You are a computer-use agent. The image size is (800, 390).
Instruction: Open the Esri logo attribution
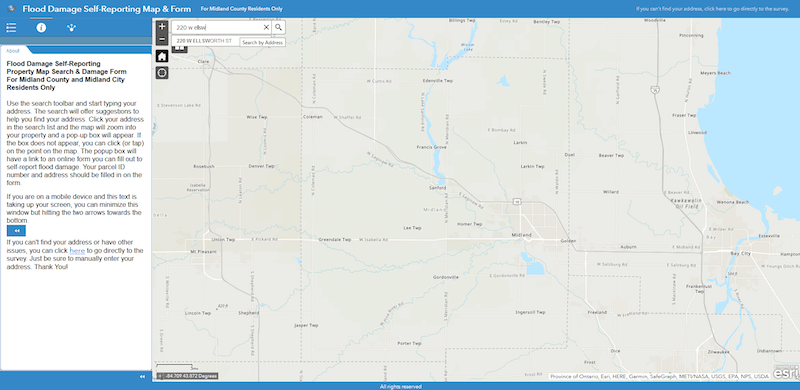coord(786,373)
